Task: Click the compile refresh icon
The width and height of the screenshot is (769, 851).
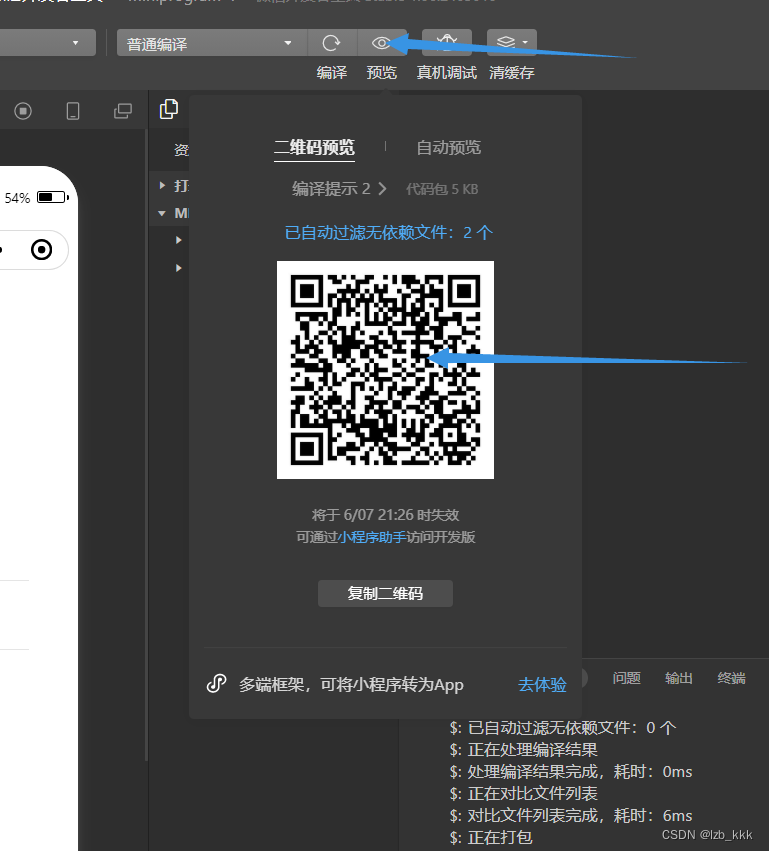Action: (x=331, y=43)
